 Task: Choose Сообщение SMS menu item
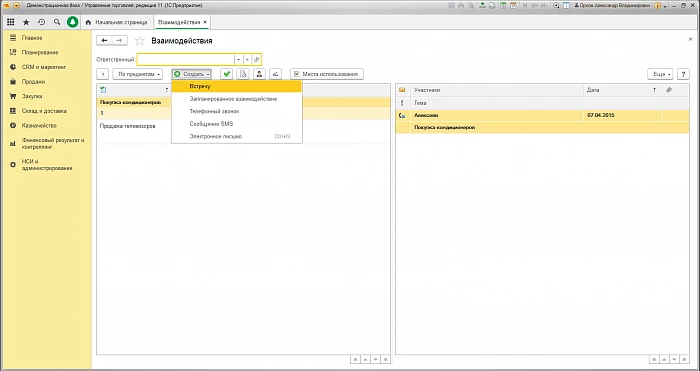pyautogui.click(x=237, y=124)
